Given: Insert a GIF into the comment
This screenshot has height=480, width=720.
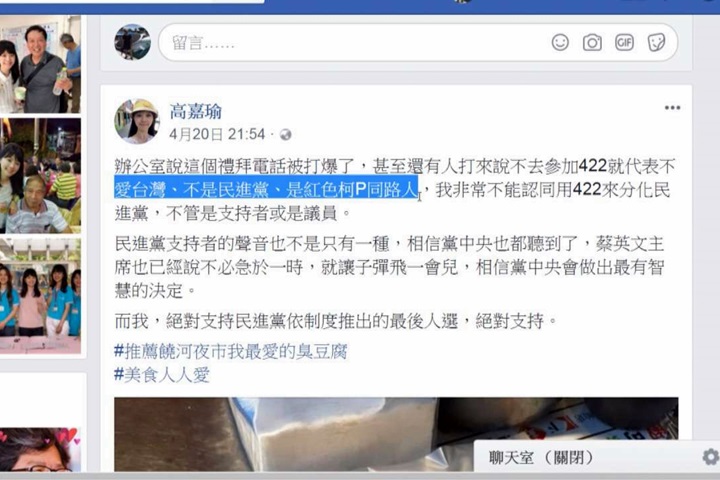Looking at the screenshot, I should (624, 43).
